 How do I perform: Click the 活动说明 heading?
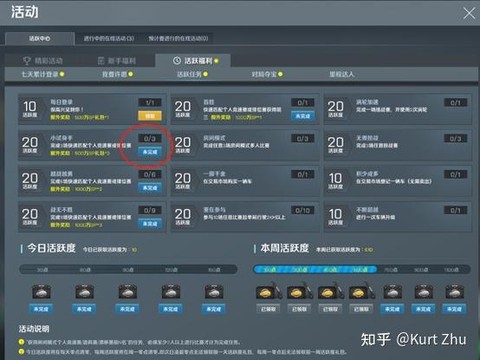tap(34, 329)
